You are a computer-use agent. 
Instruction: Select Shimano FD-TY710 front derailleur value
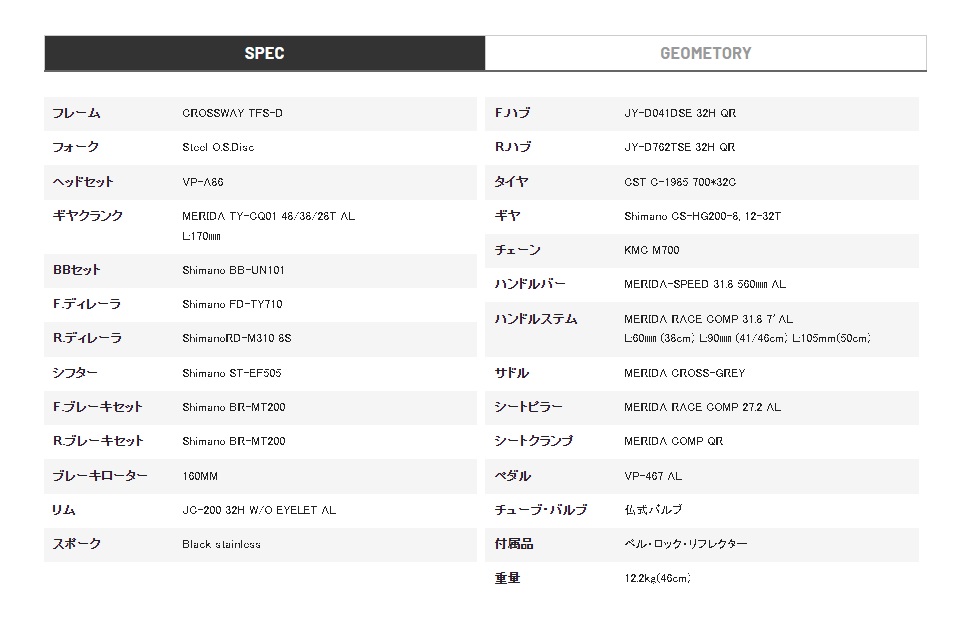tap(232, 305)
